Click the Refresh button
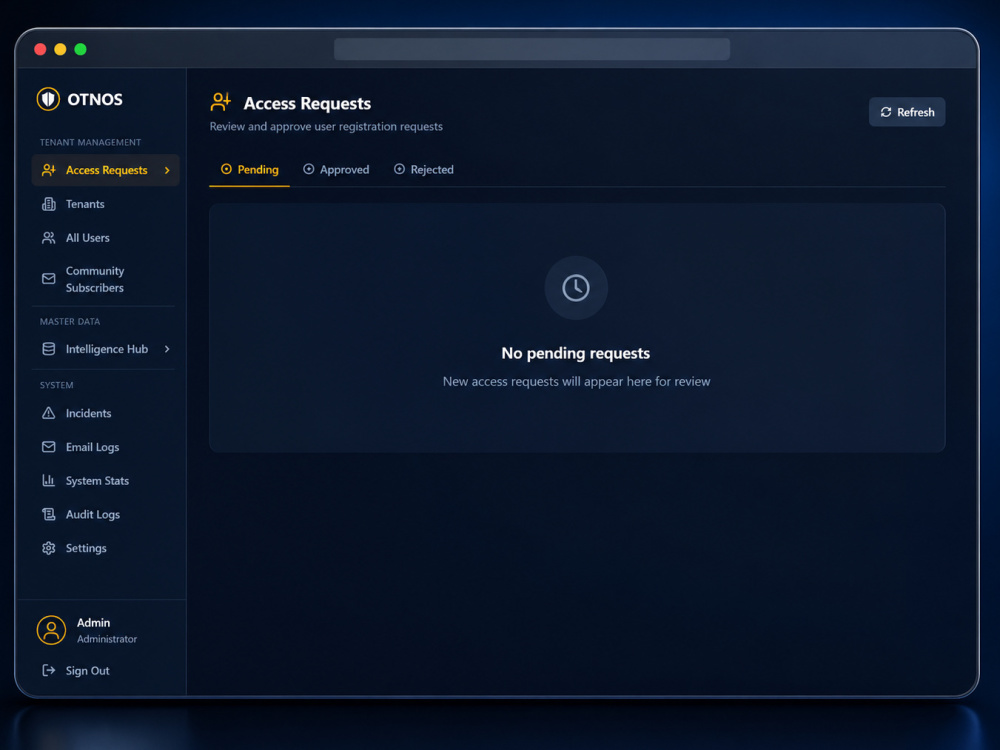The image size is (1000, 750). pyautogui.click(x=907, y=112)
